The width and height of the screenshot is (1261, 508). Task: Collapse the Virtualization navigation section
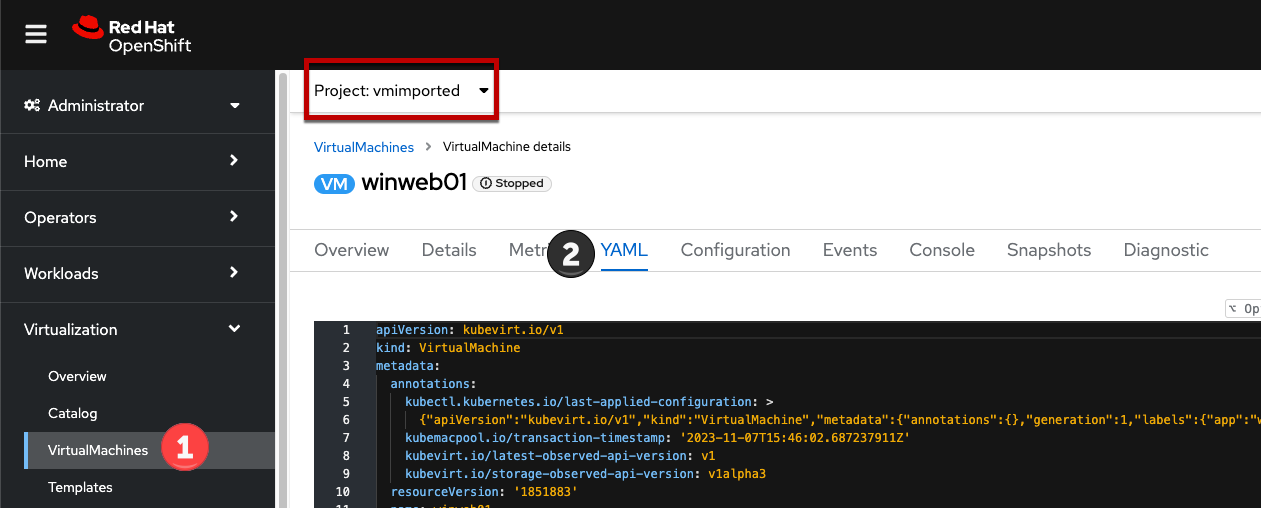click(x=137, y=329)
